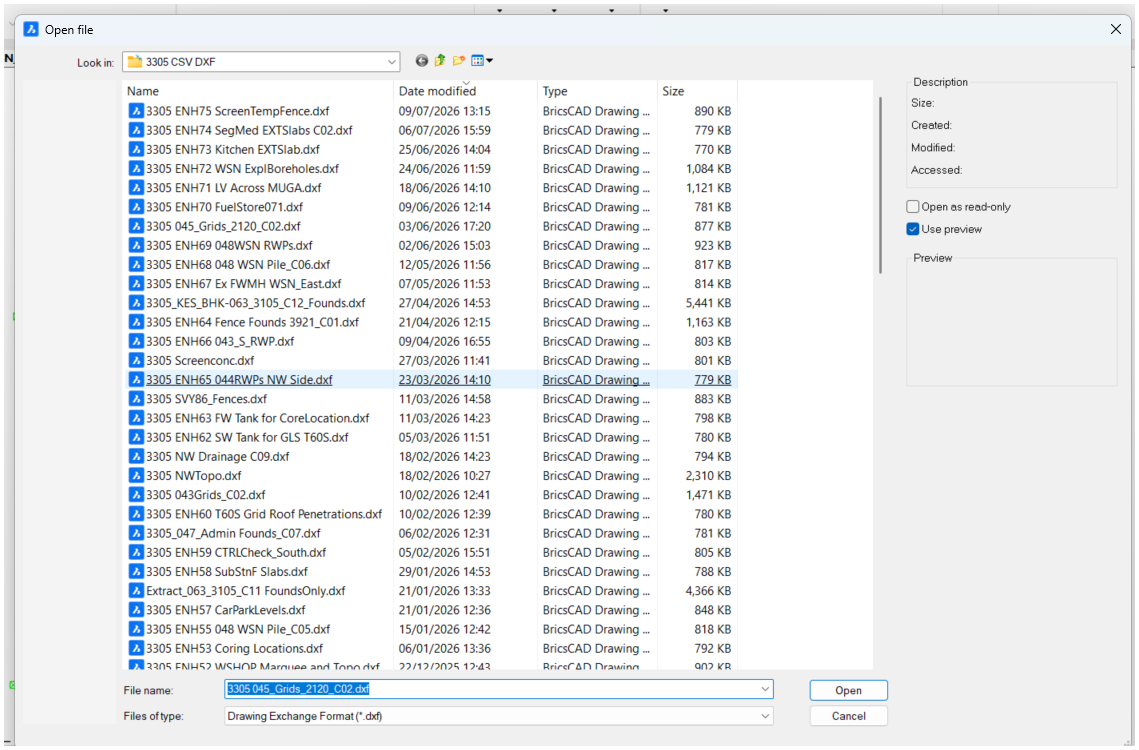
Task: Expand the File name history dropdown arrow
Action: [x=765, y=689]
